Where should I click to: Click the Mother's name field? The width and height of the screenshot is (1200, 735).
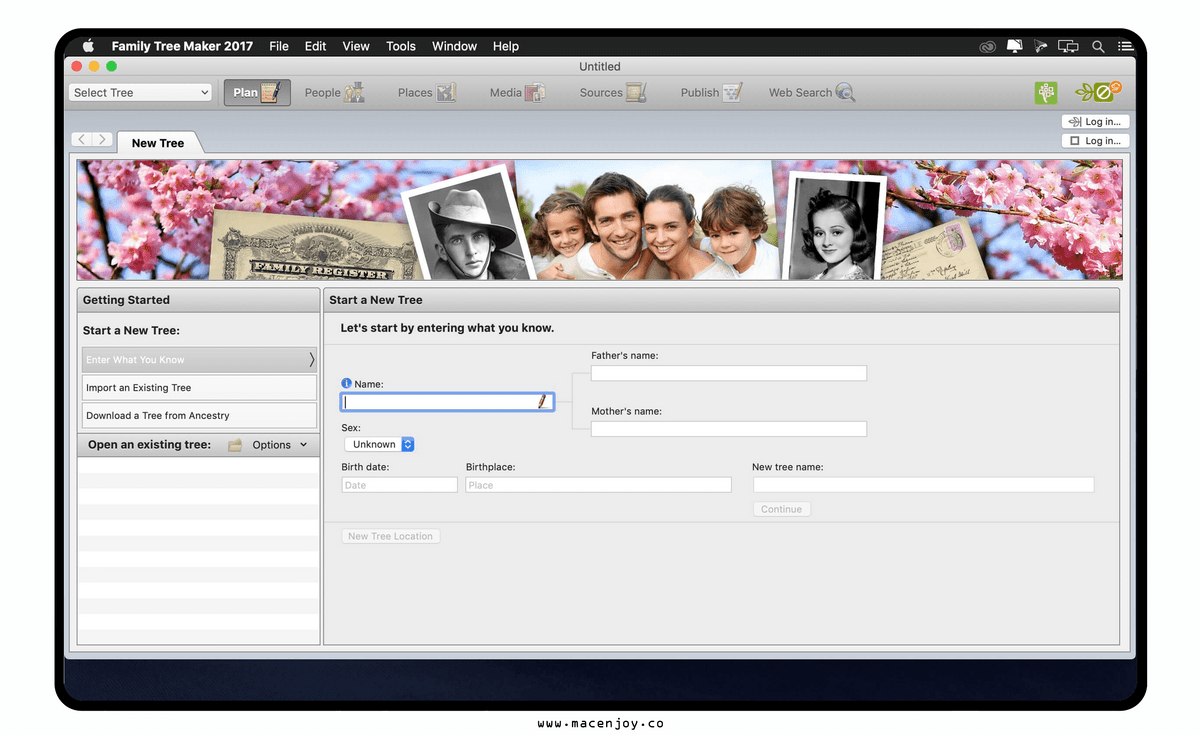click(729, 429)
